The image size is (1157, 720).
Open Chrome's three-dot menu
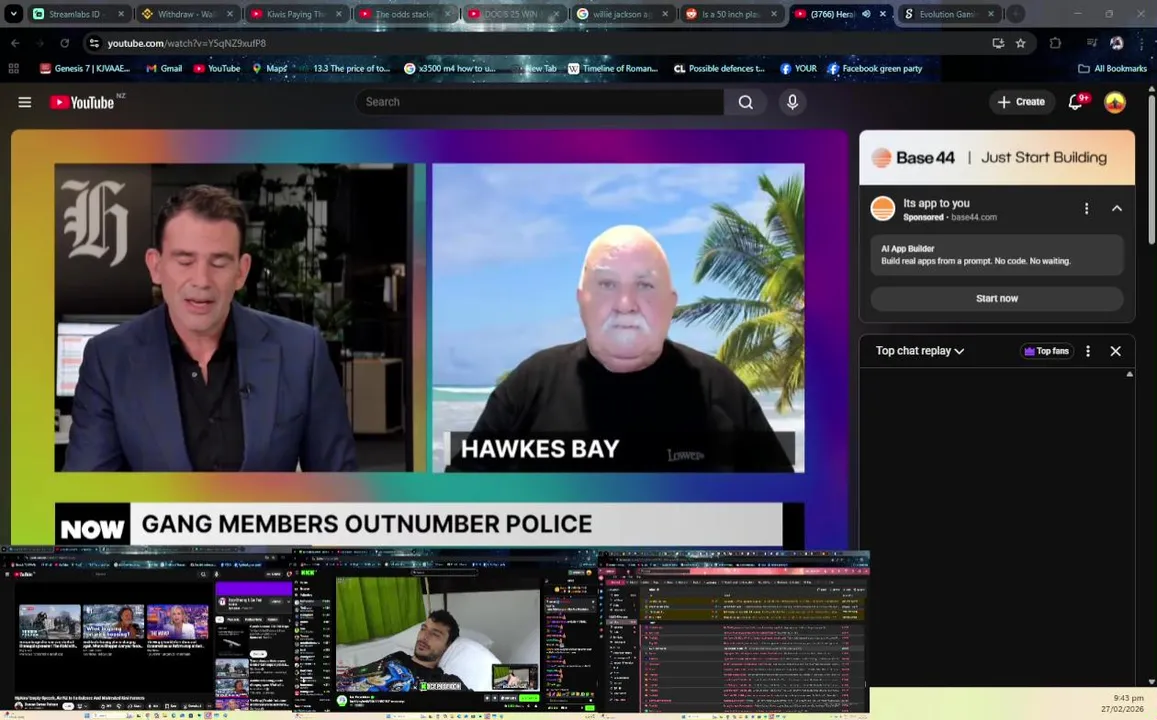[x=1142, y=43]
